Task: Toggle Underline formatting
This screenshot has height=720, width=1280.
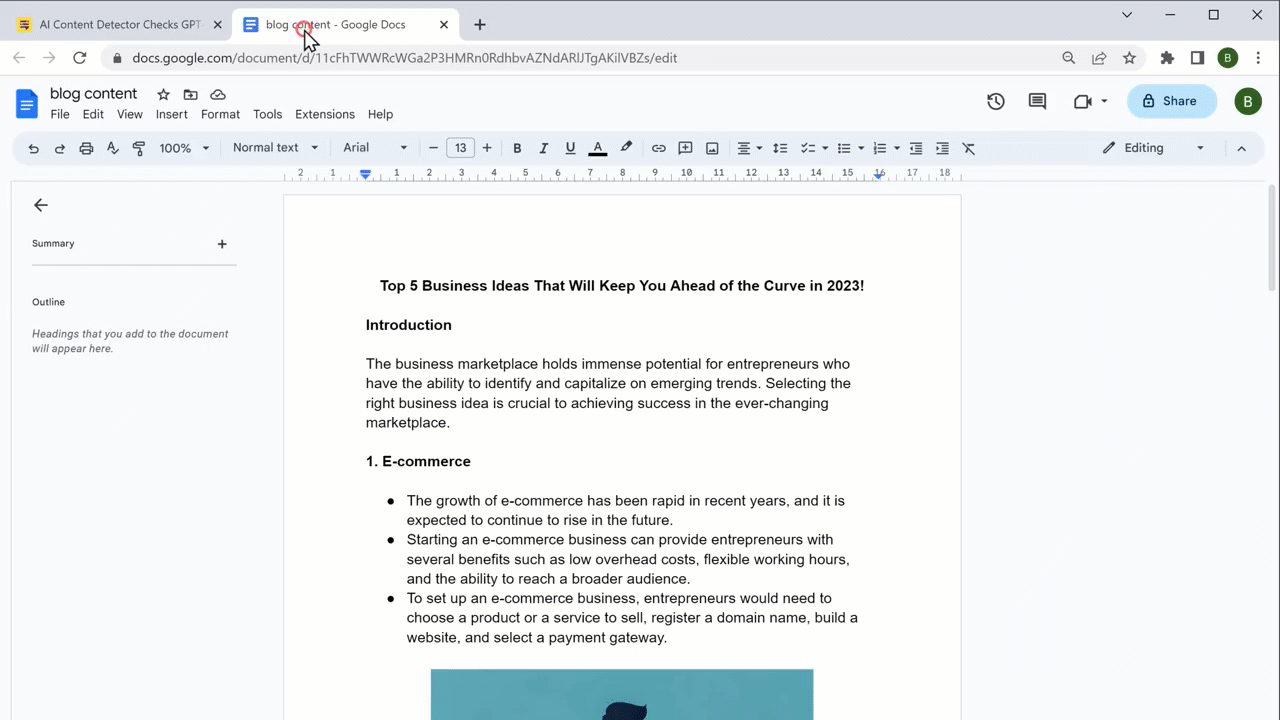Action: pos(570,148)
